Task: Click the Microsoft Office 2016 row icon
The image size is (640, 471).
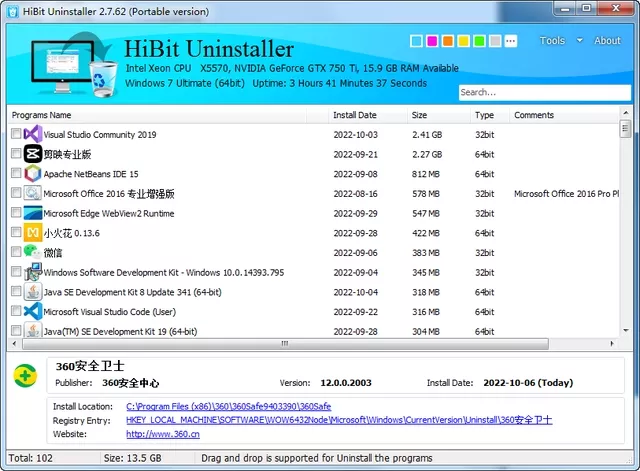Action: 33,193
